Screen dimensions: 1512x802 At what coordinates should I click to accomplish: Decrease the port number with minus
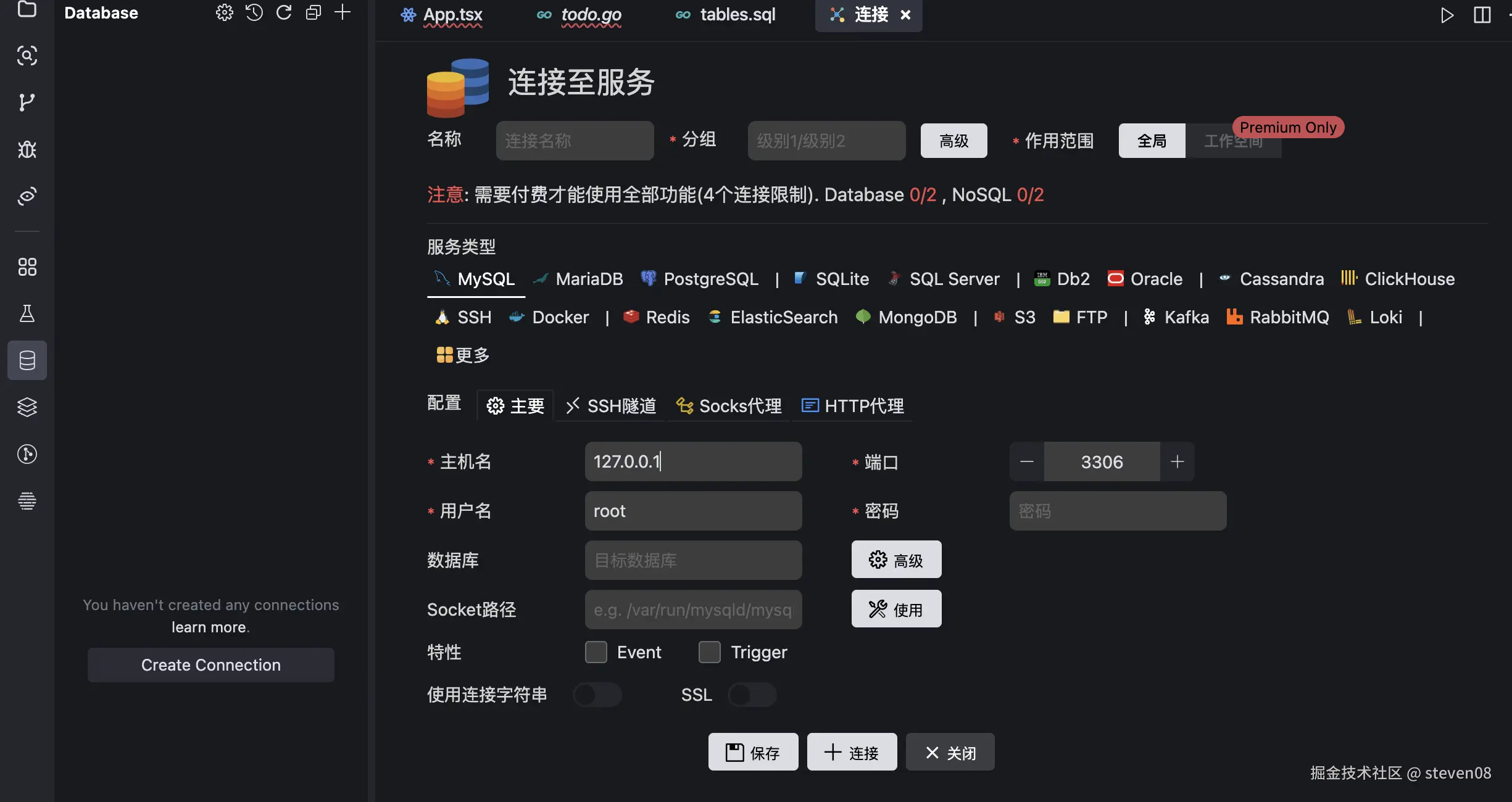coord(1027,461)
